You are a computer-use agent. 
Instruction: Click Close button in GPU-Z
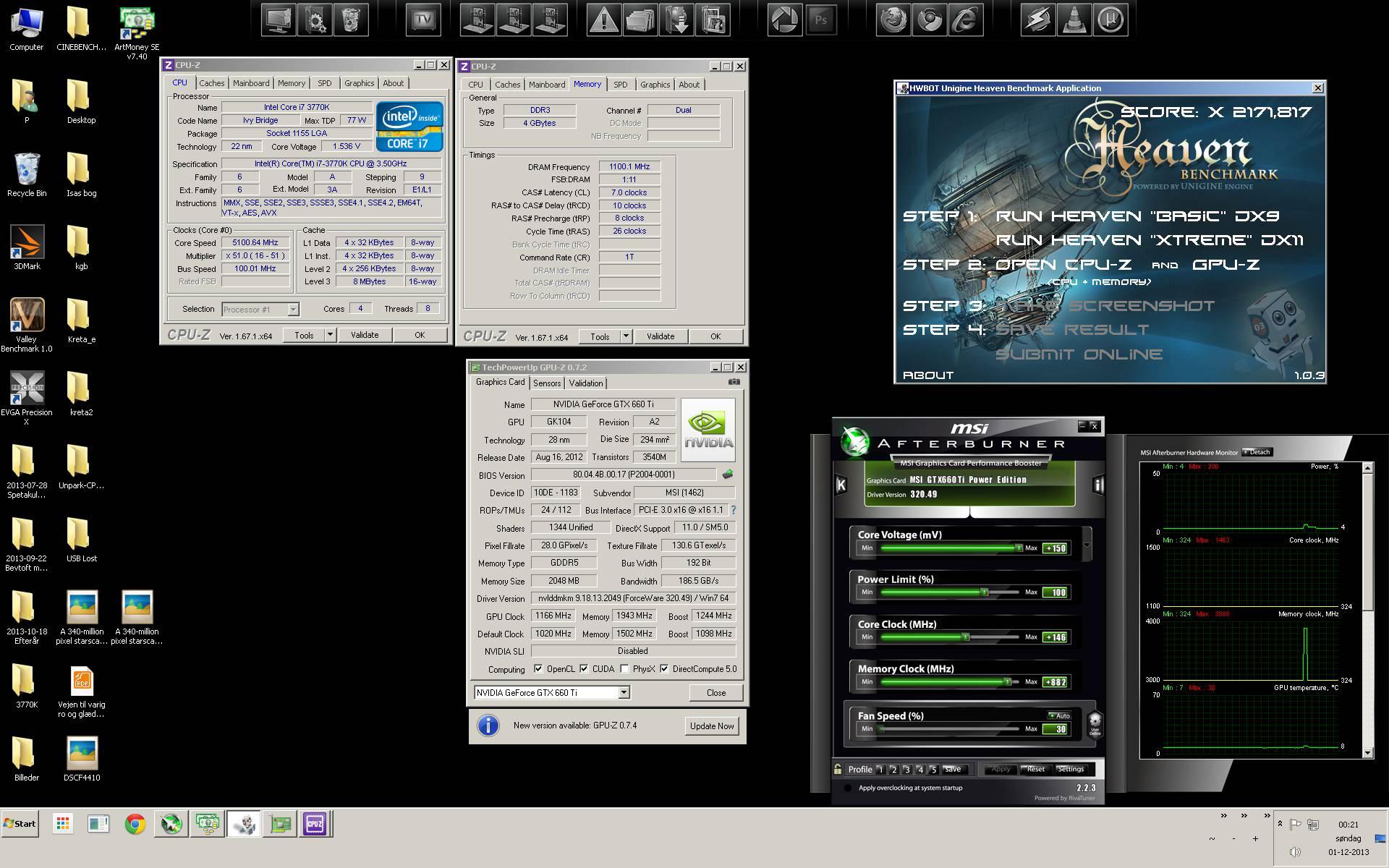(x=716, y=692)
